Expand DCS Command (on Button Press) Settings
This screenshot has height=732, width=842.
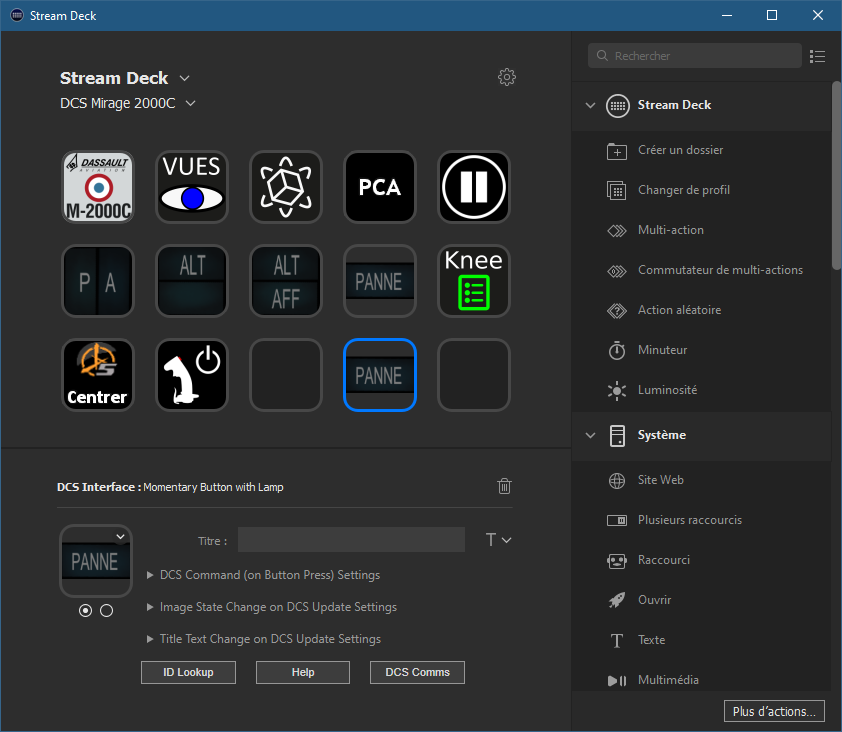[x=264, y=575]
